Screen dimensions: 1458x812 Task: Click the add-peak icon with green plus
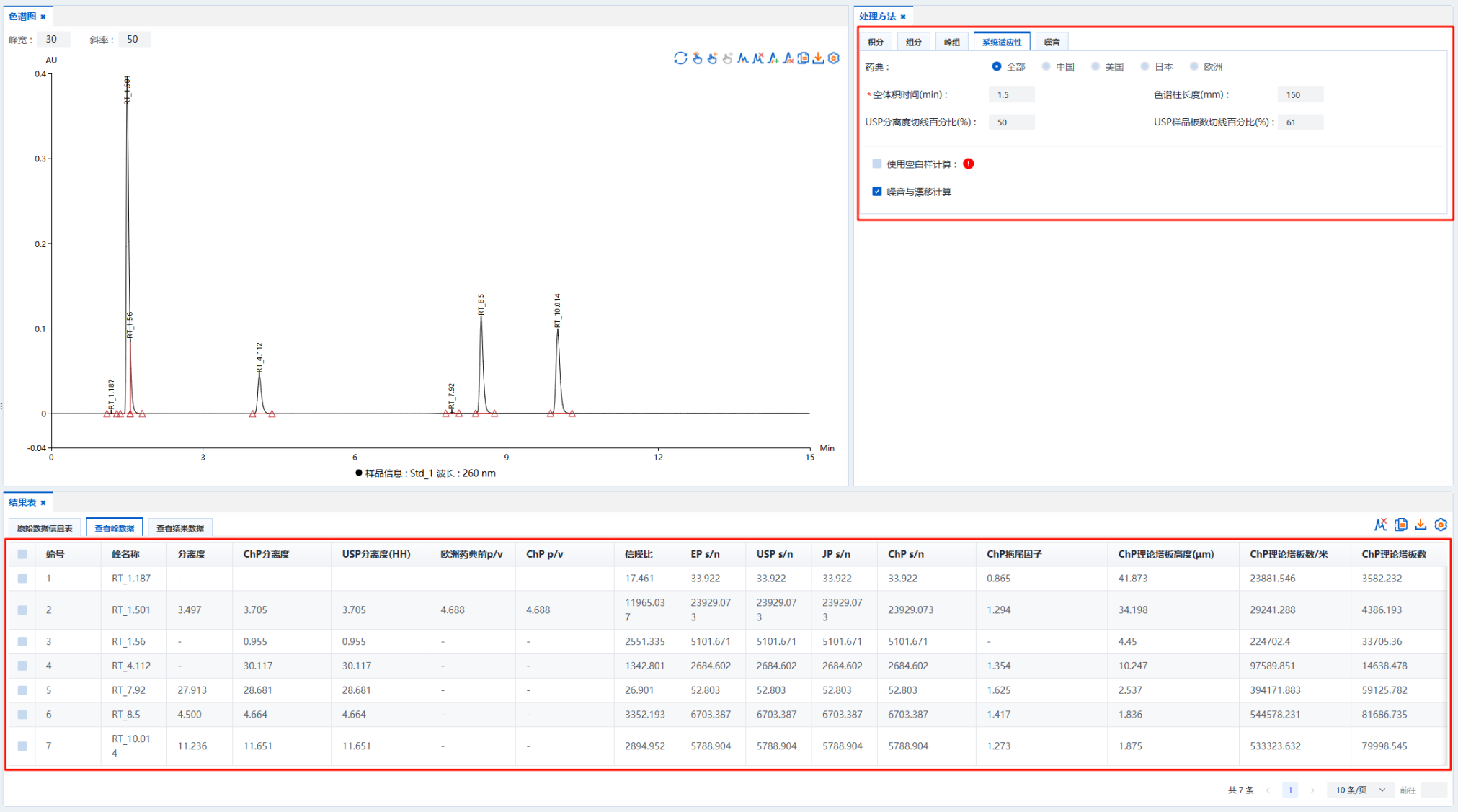(x=773, y=58)
